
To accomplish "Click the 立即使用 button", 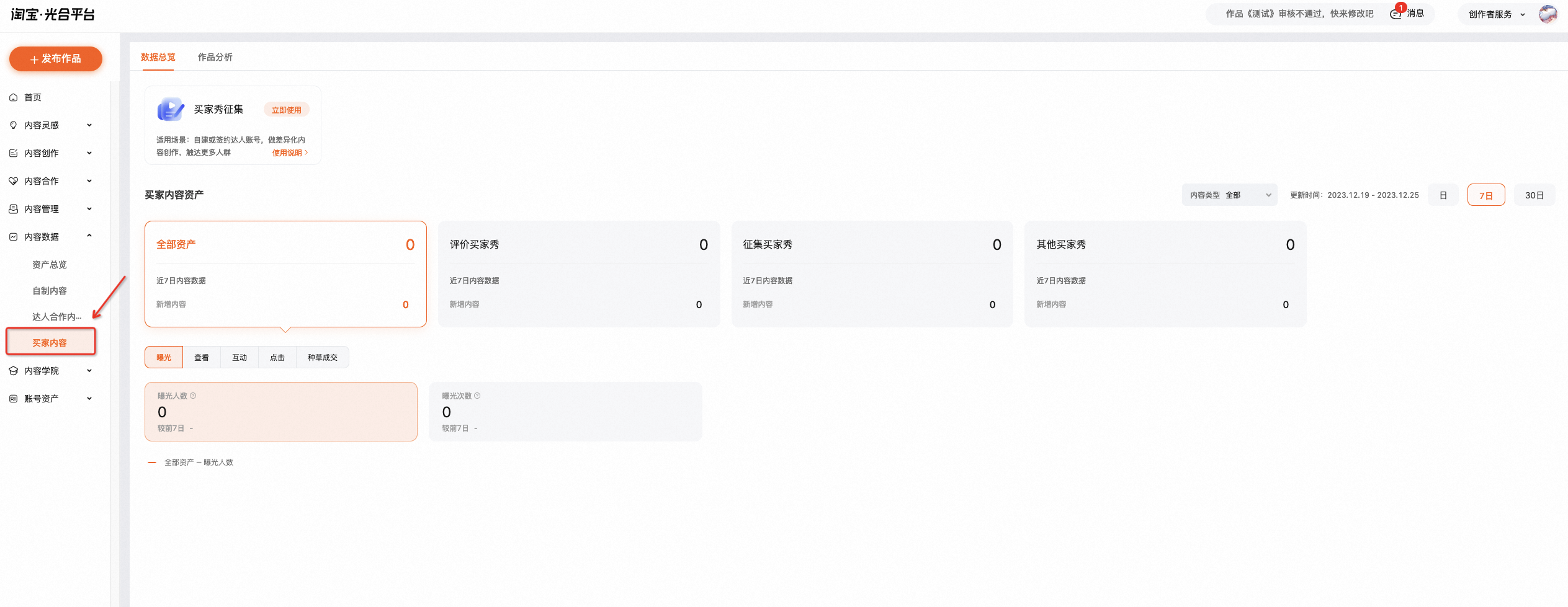I will [x=287, y=110].
